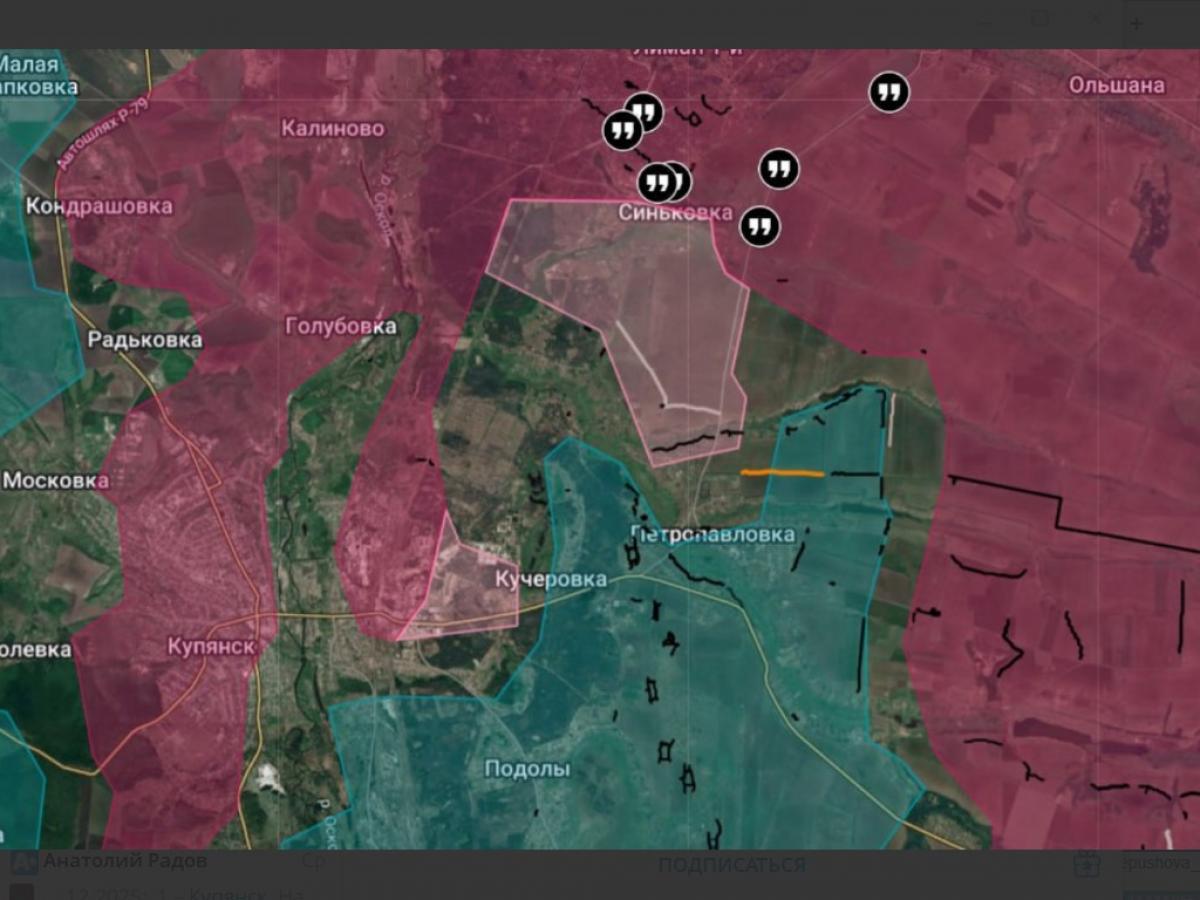This screenshot has height=900, width=1200.
Task: Open the leftmost quote marker northwest of Синьковка
Action: (x=621, y=131)
